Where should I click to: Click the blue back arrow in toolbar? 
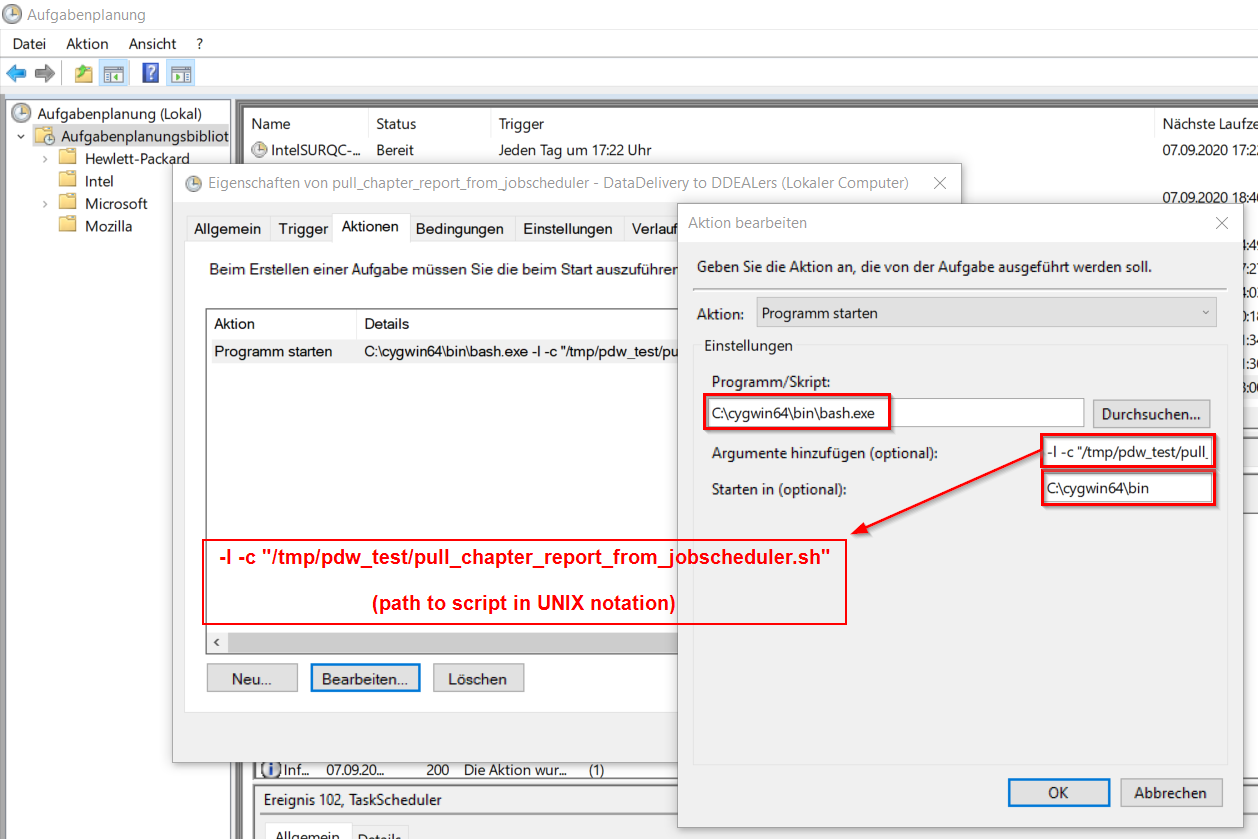(x=16, y=73)
